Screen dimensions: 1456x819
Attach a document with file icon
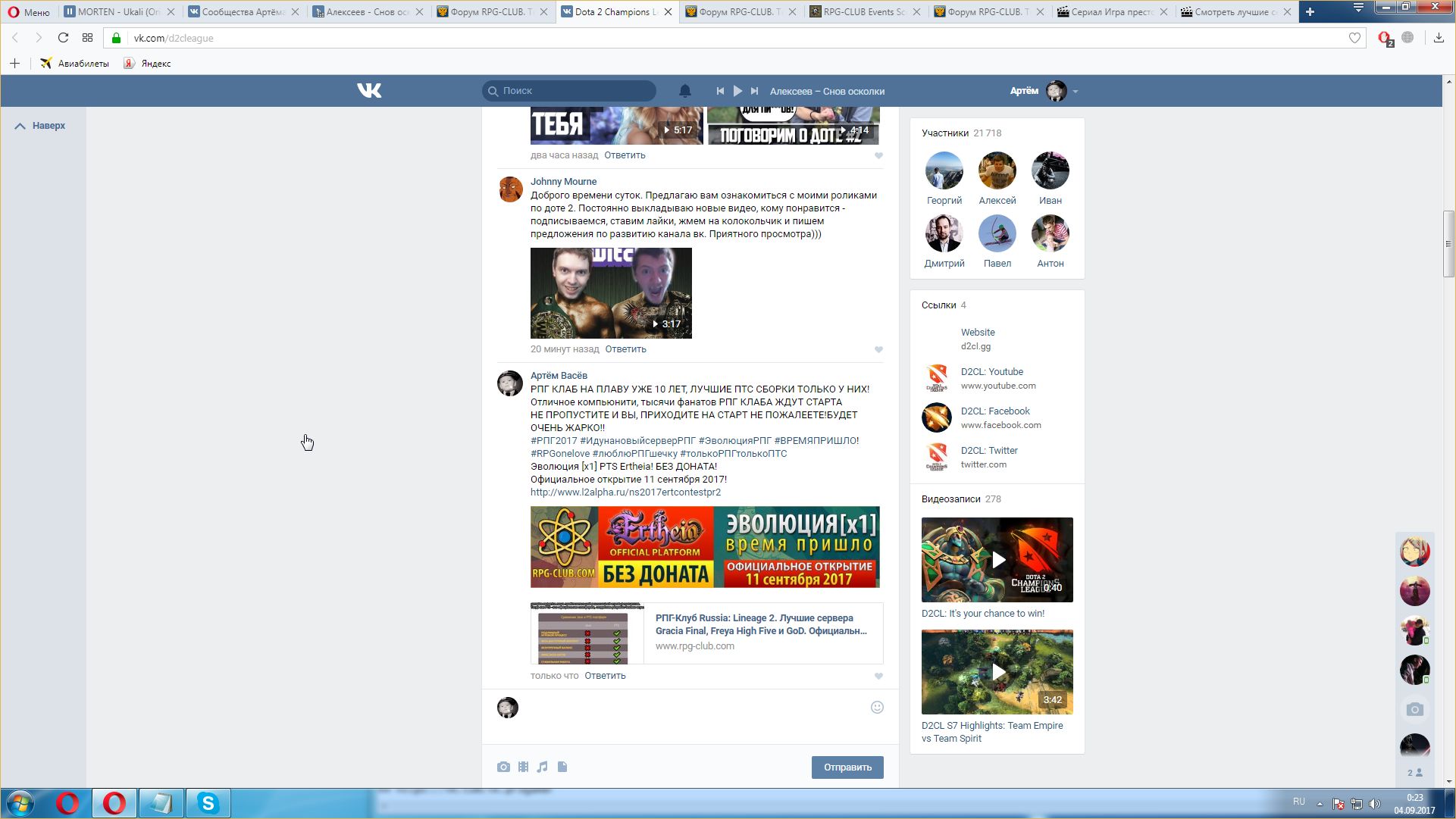click(562, 767)
